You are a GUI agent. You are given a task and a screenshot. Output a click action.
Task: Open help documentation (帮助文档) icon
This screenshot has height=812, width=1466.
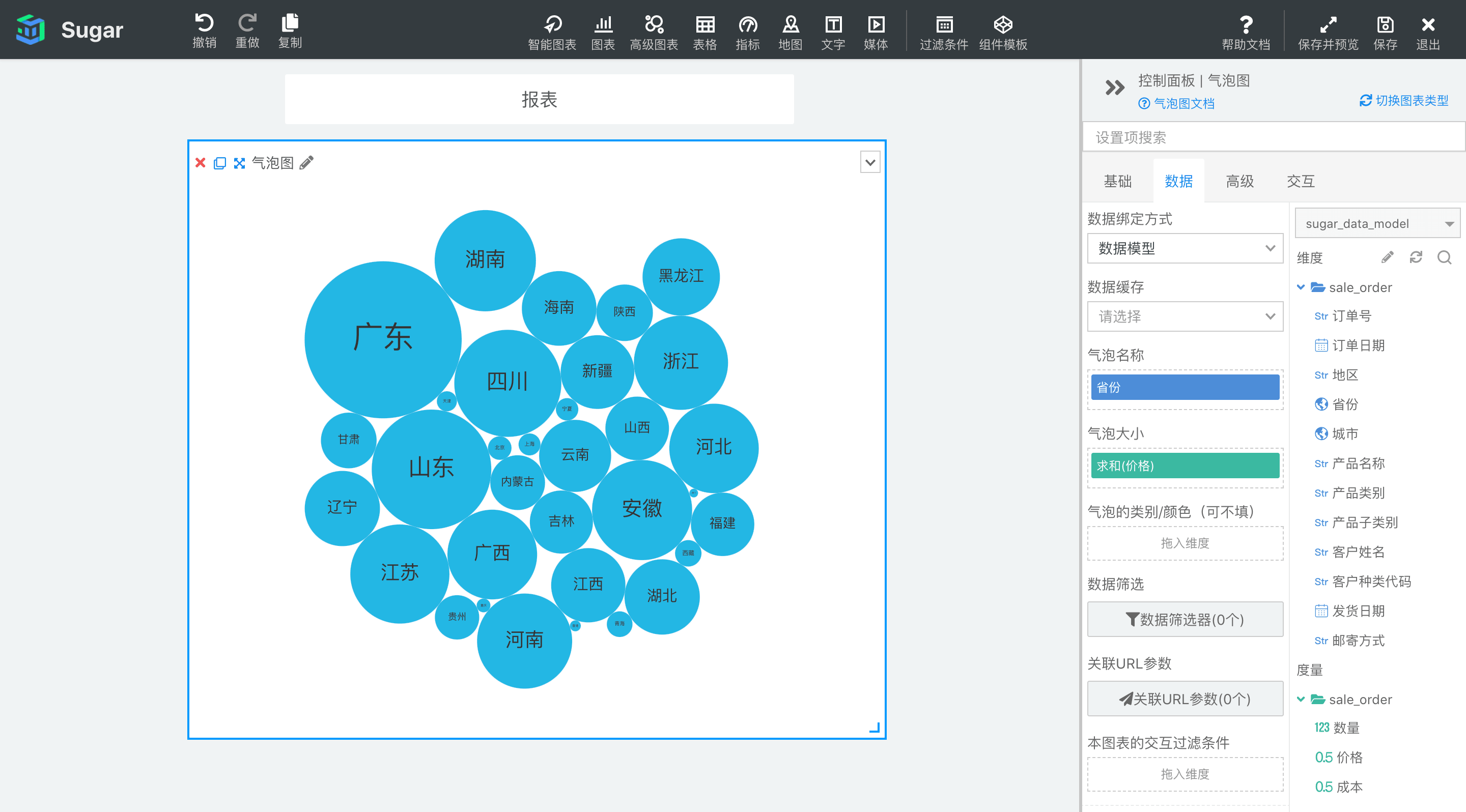(x=1246, y=24)
